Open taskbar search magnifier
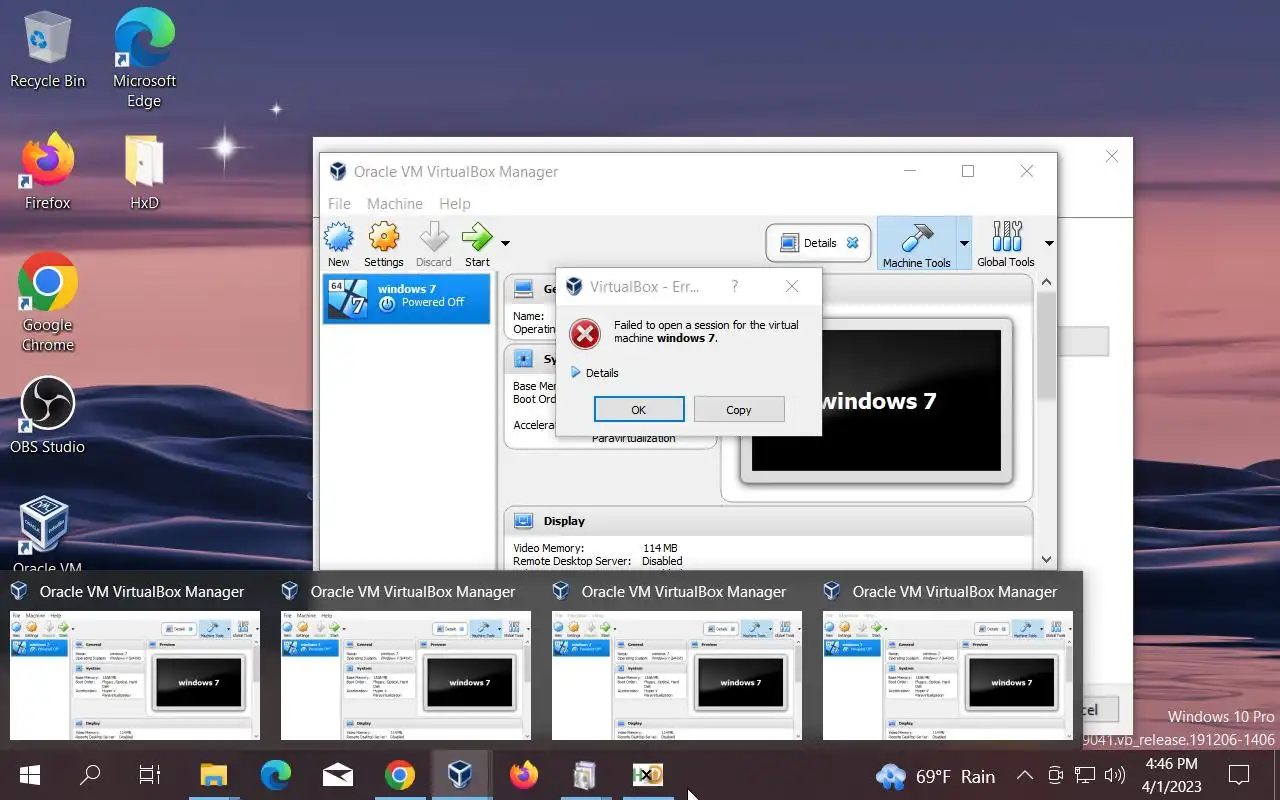Image resolution: width=1280 pixels, height=800 pixels. (x=90, y=775)
